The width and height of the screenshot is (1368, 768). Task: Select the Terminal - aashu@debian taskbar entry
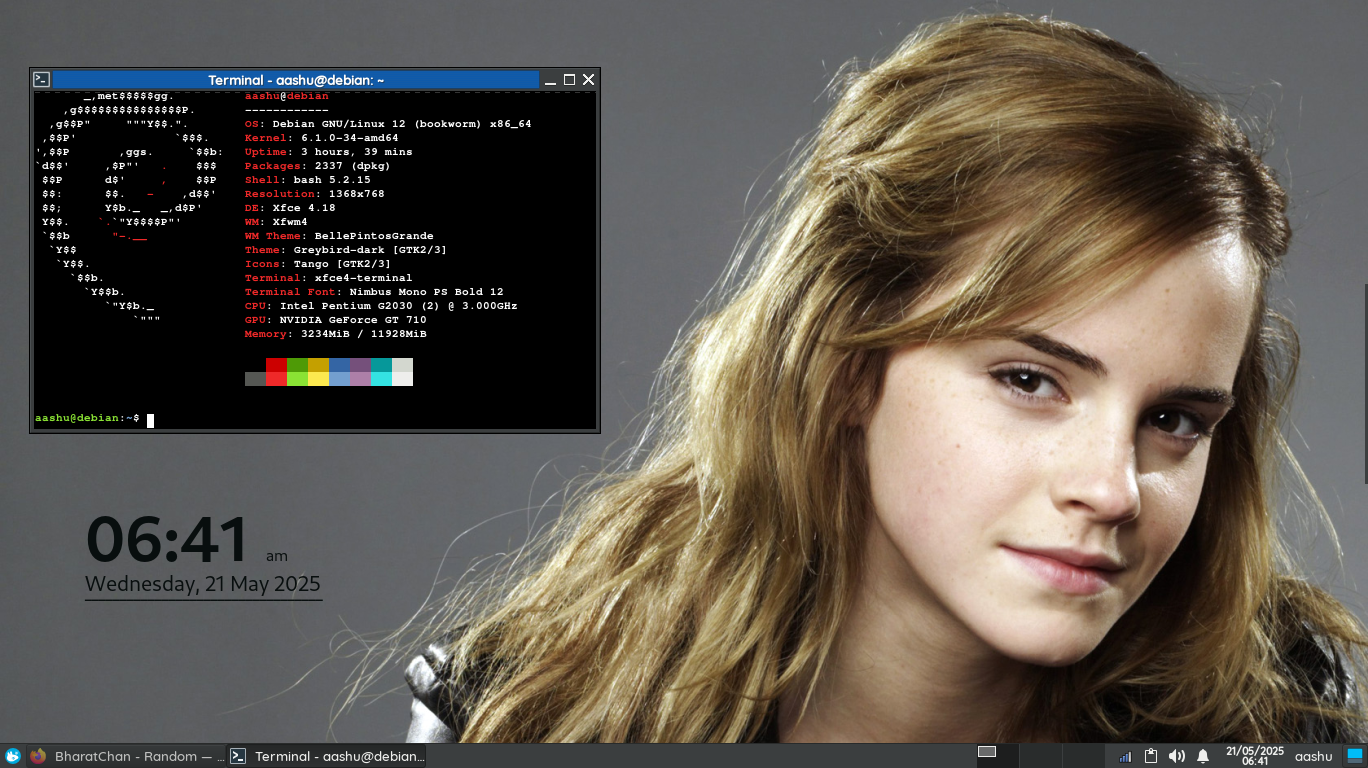coord(327,756)
